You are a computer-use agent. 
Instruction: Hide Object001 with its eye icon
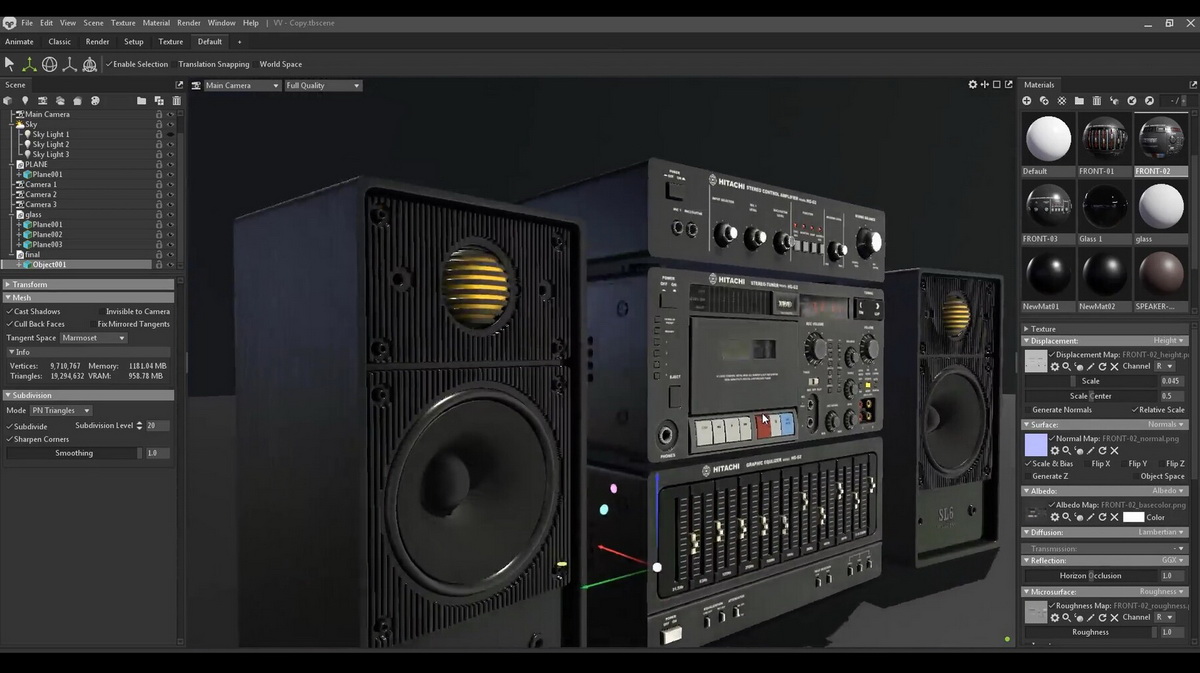coord(170,264)
